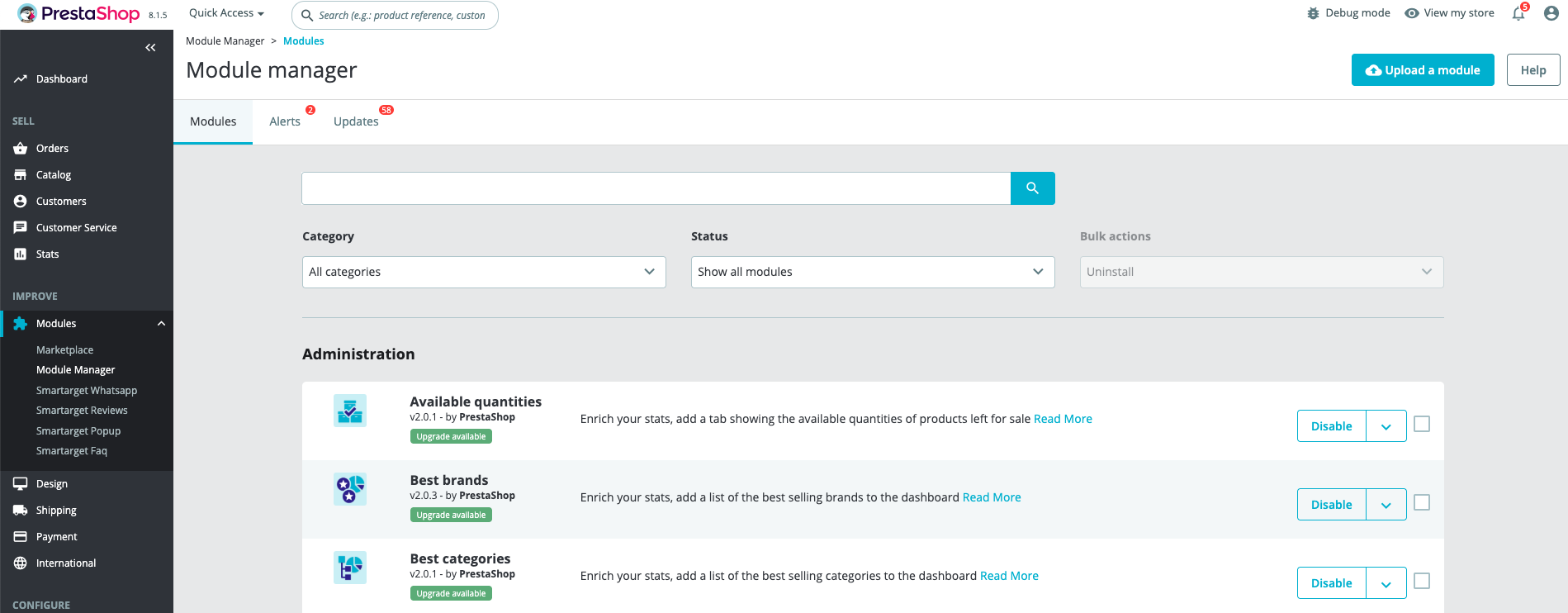
Task: Click the Help button
Action: point(1533,70)
